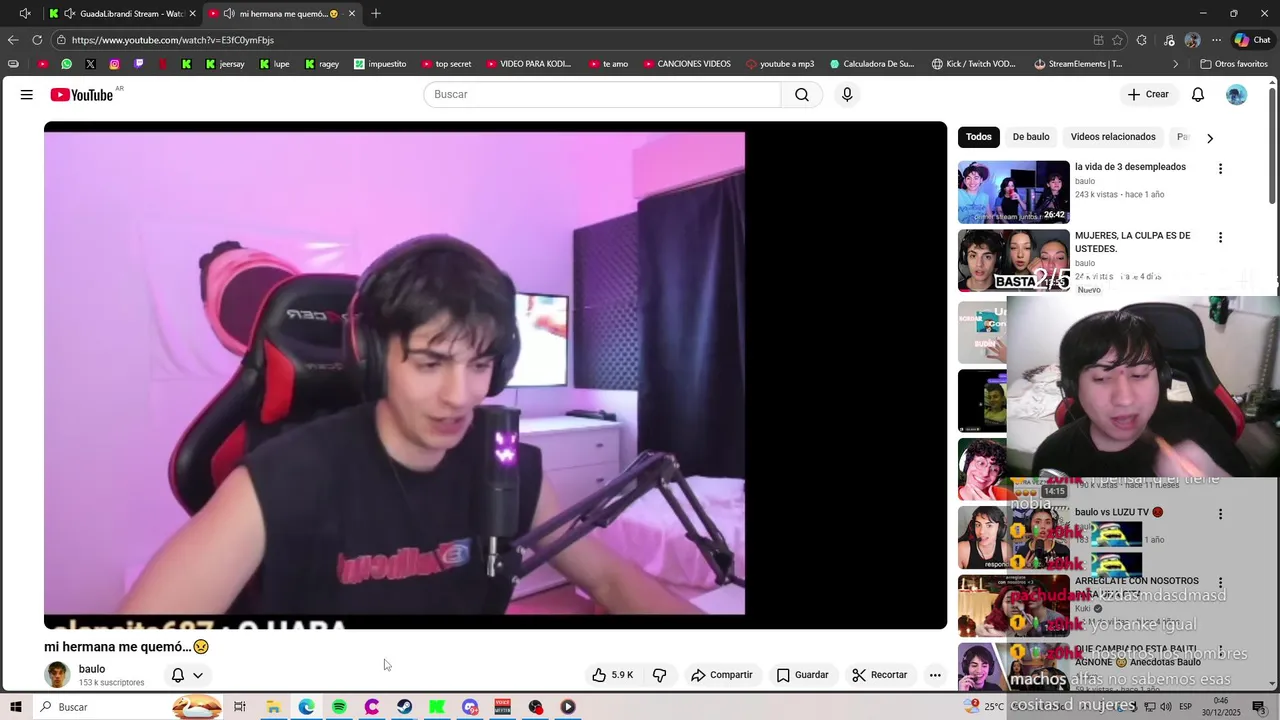Open options for 'MUJERES, LA CULPA ES DE USTEDES'
This screenshot has width=1280, height=720.
coord(1220,238)
